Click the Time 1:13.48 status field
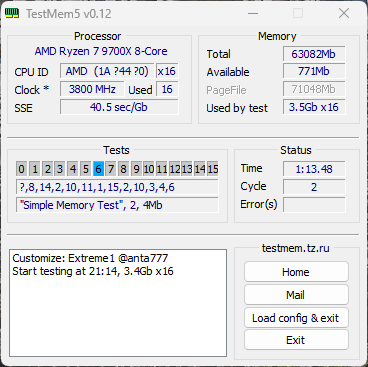 pos(314,169)
